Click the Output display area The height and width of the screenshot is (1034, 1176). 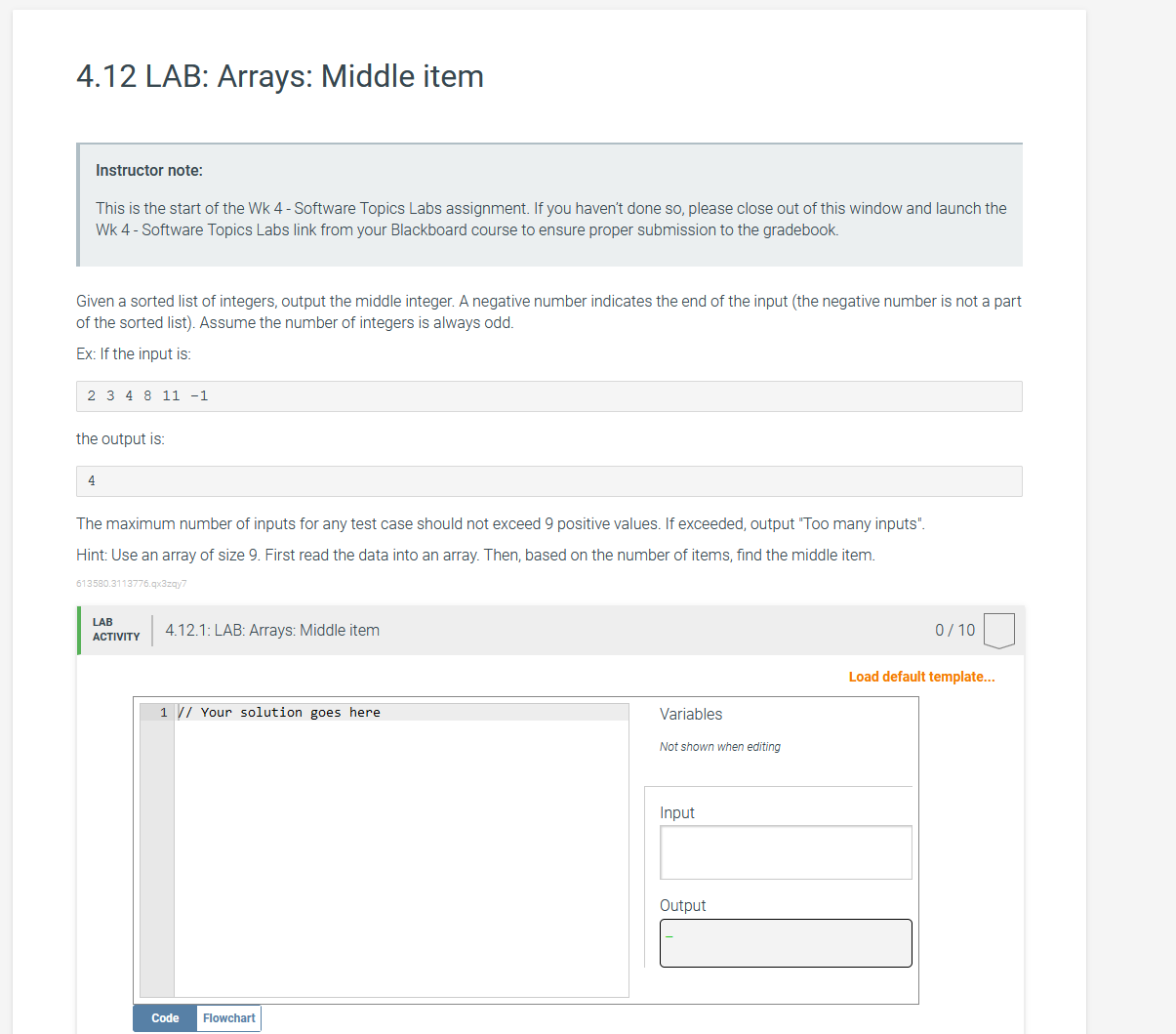point(785,942)
